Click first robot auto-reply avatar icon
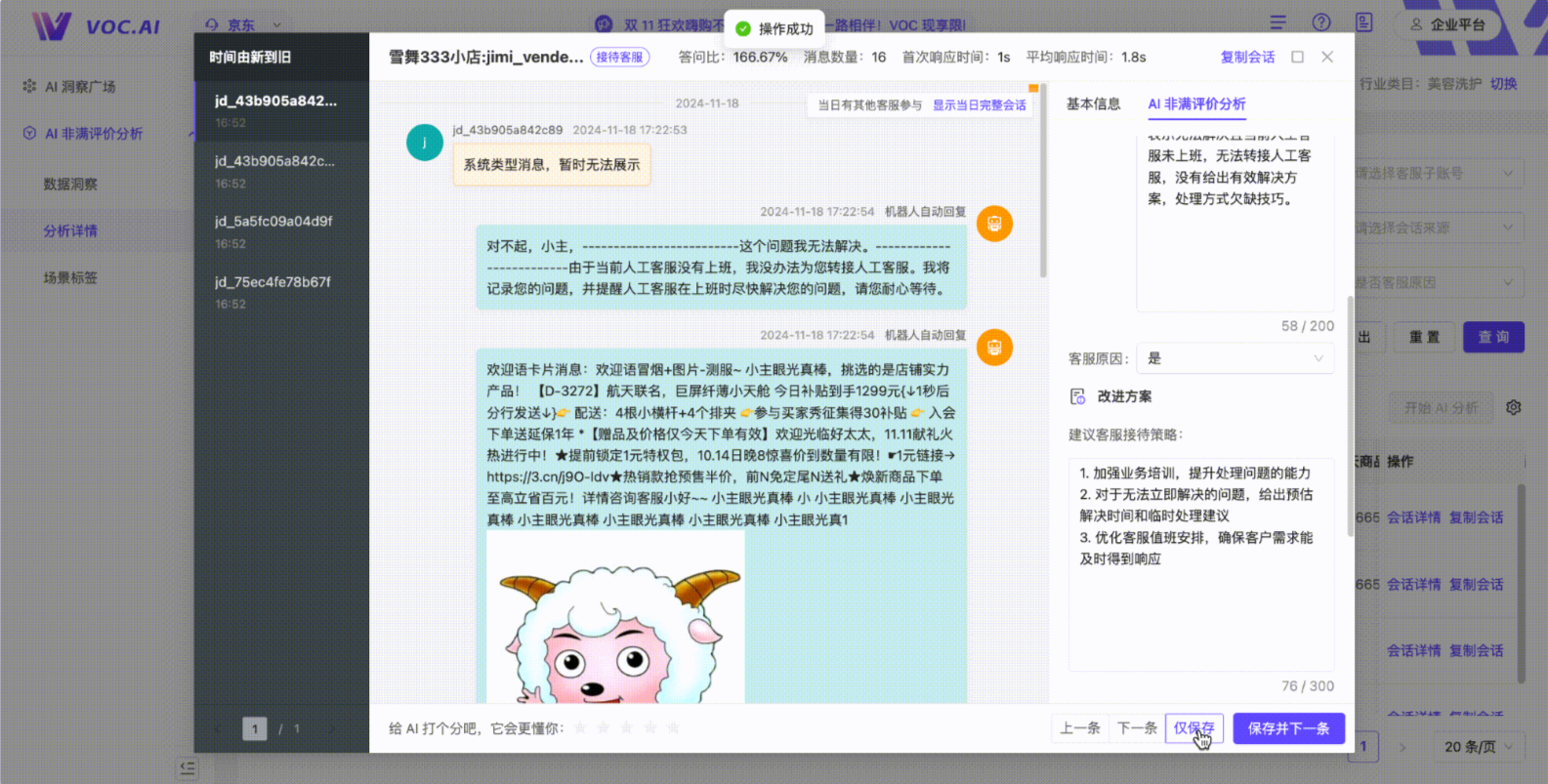 pos(994,224)
